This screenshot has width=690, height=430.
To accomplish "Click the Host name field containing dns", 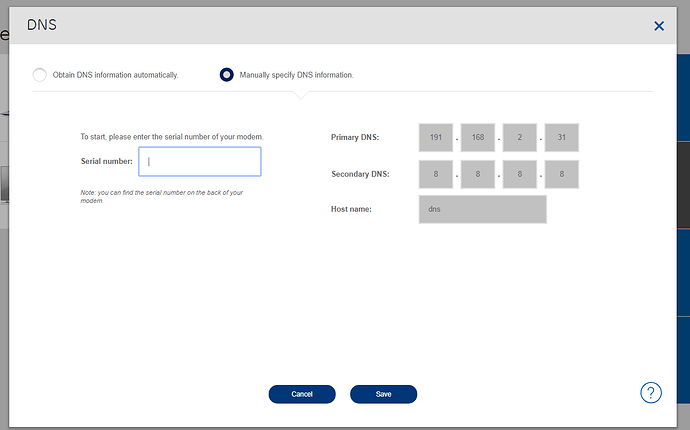I will [x=483, y=209].
